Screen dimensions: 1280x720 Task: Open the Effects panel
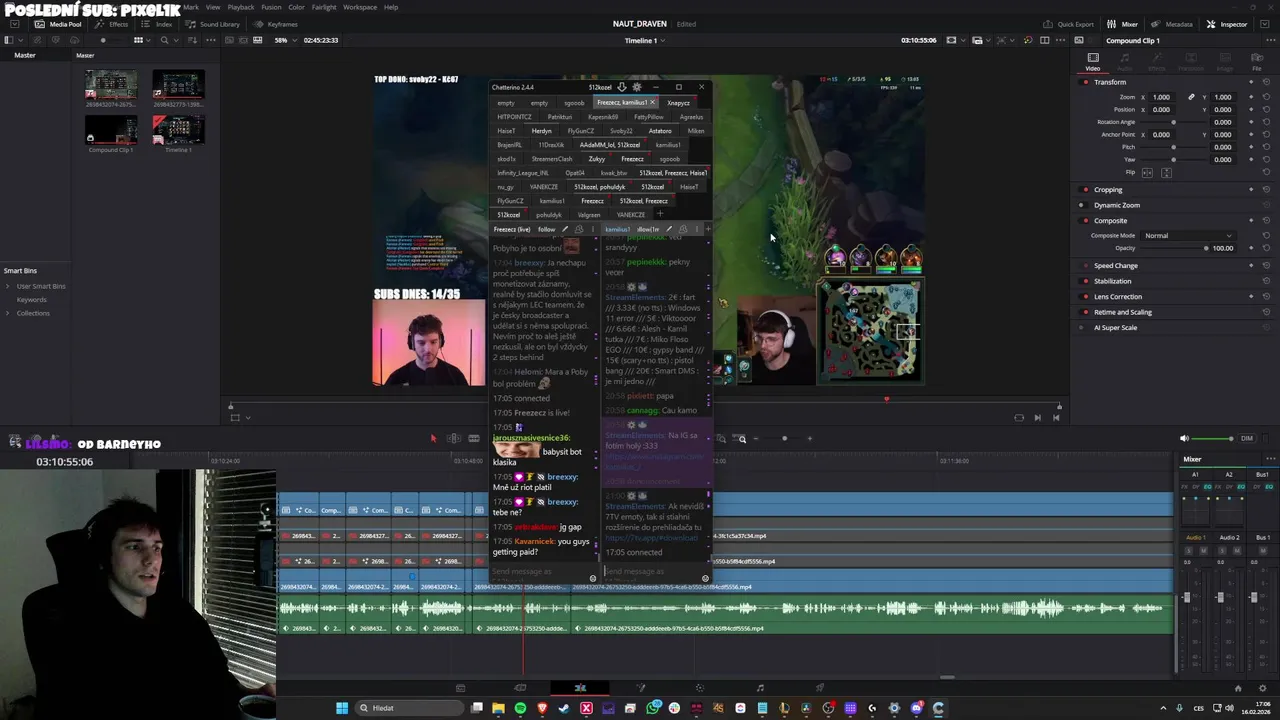(112, 24)
